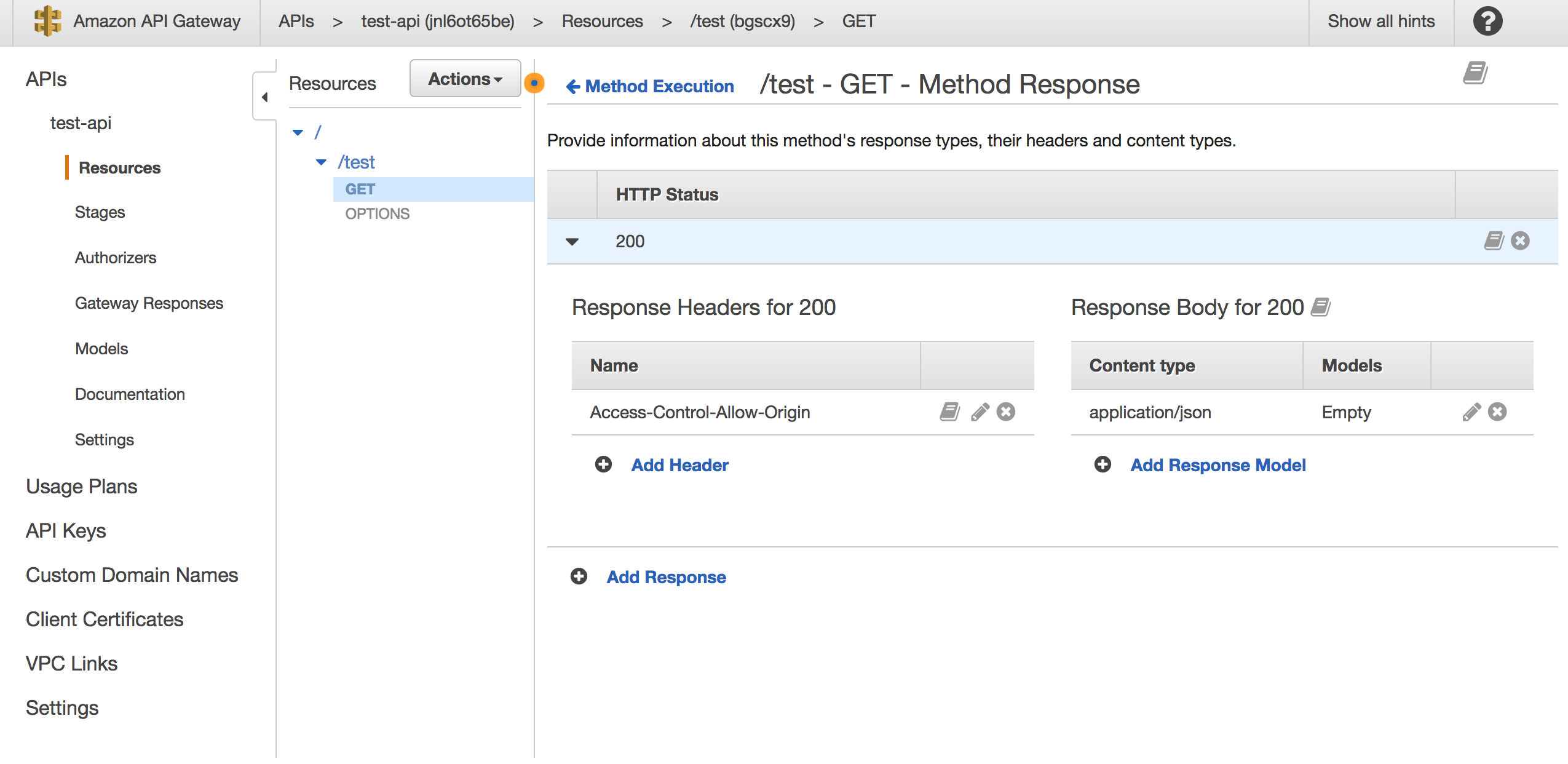This screenshot has height=764, width=1568.
Task: Open documentation icon for Access-Control-Allow-Origin header
Action: point(949,412)
